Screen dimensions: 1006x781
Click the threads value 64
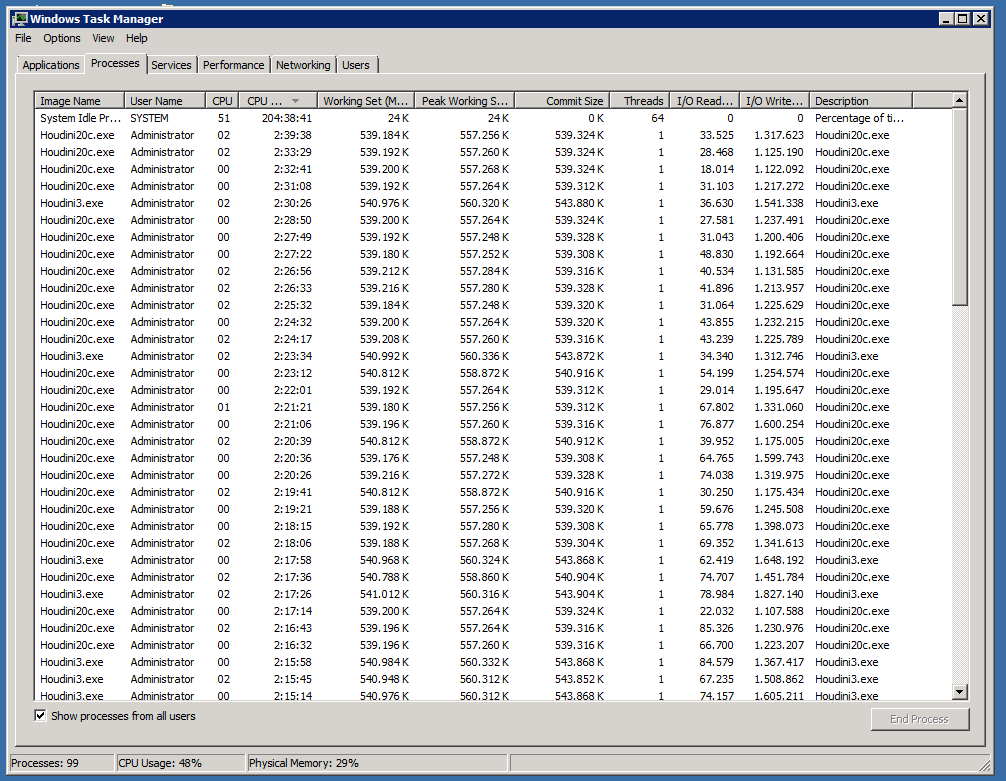(x=657, y=118)
